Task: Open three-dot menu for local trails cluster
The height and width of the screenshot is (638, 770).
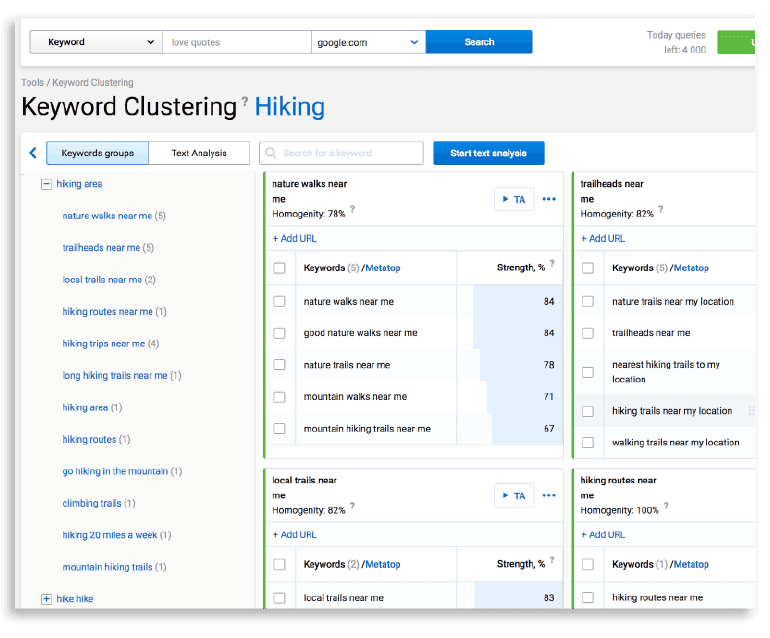Action: point(549,495)
